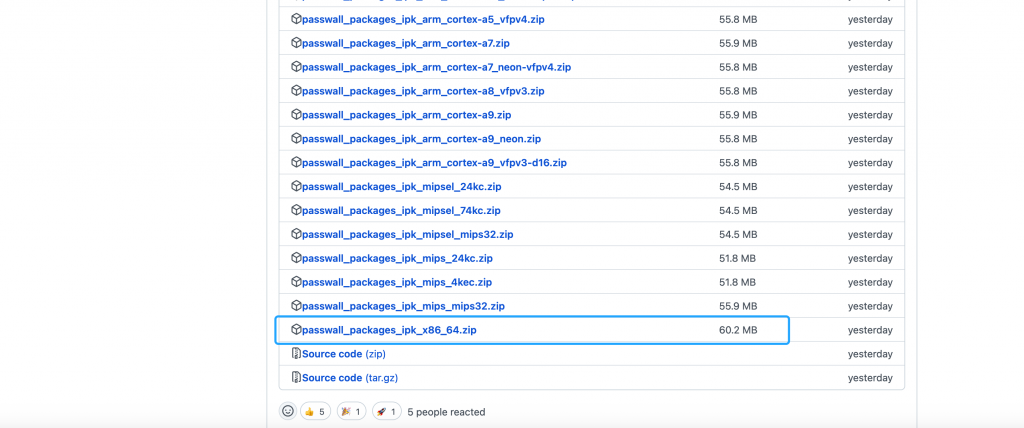Viewport: 1024px width, 428px height.
Task: Download passwall_packages_ipk_mips_mips32.zip
Action: click(404, 306)
